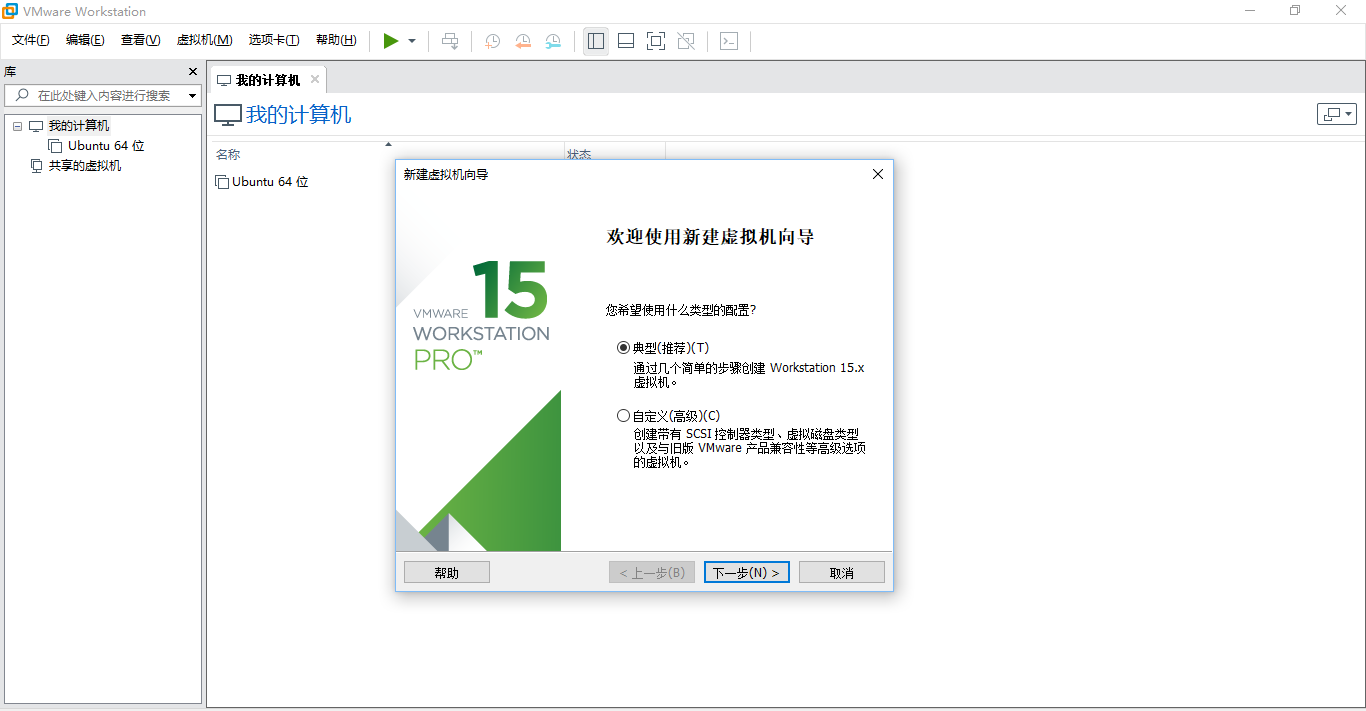Viewport: 1366px width, 711px height.
Task: Toggle the thumbnail bar view icon
Action: (x=626, y=41)
